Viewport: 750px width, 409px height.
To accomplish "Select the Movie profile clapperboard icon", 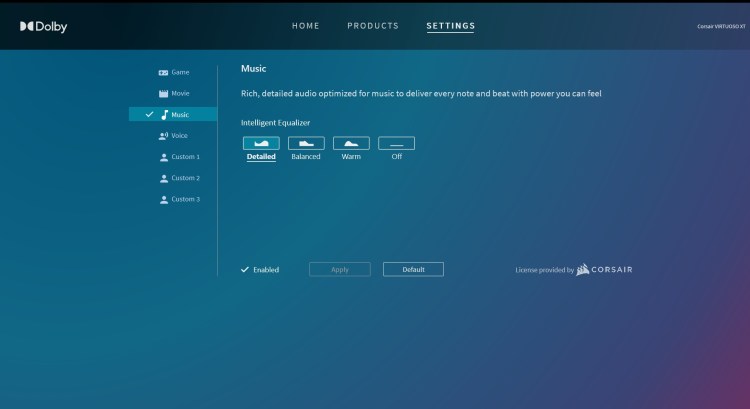I will (164, 93).
